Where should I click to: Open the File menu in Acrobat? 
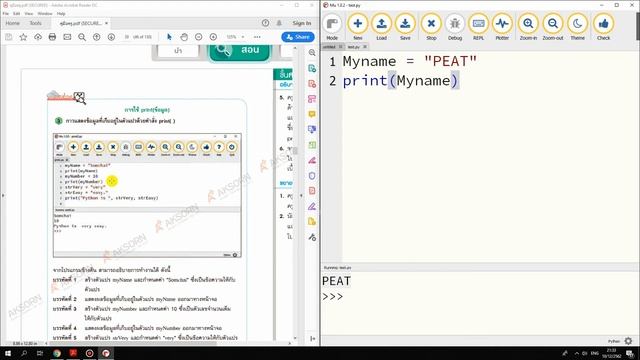pyautogui.click(x=6, y=13)
